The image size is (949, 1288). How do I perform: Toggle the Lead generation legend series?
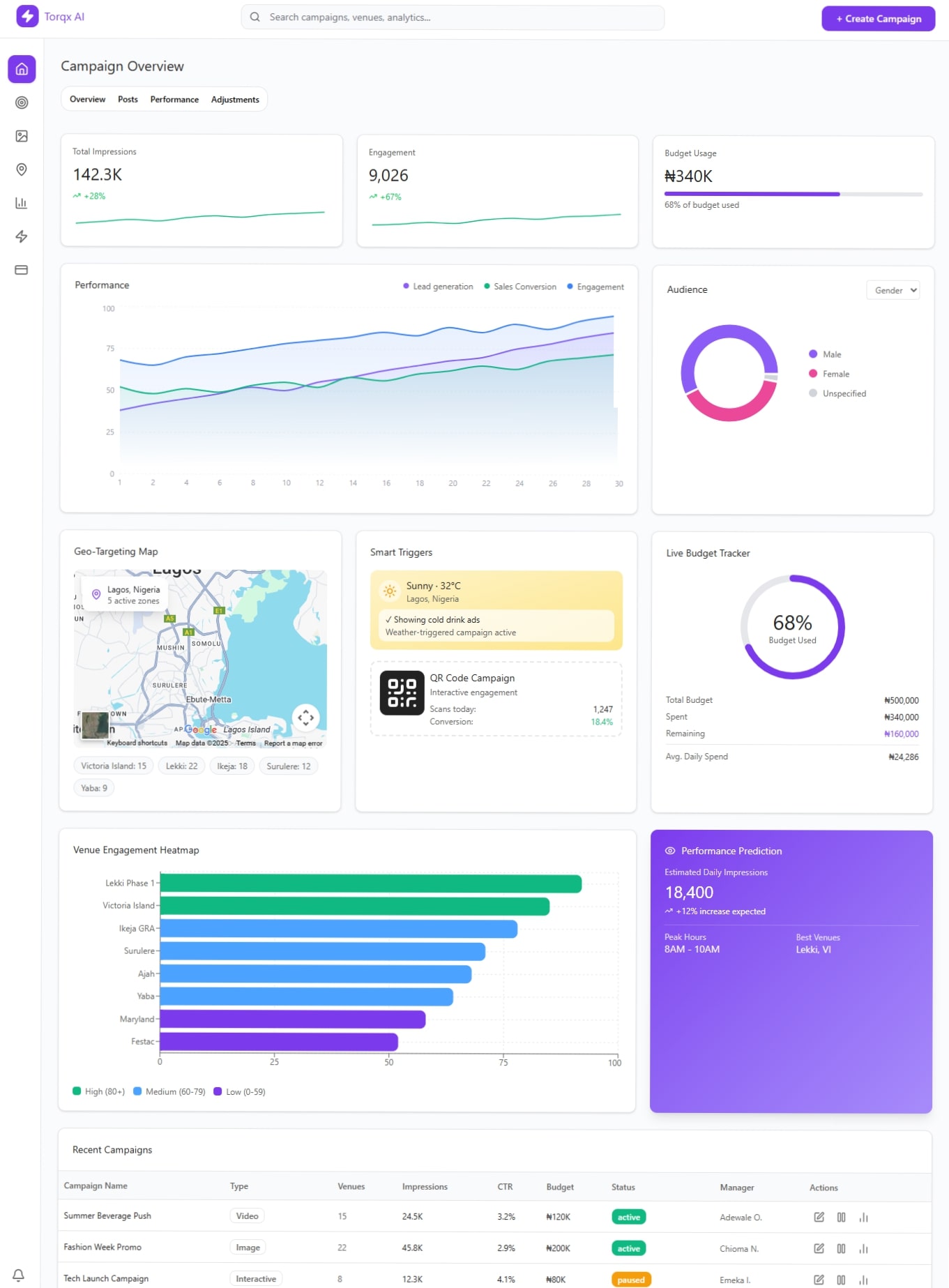point(438,287)
